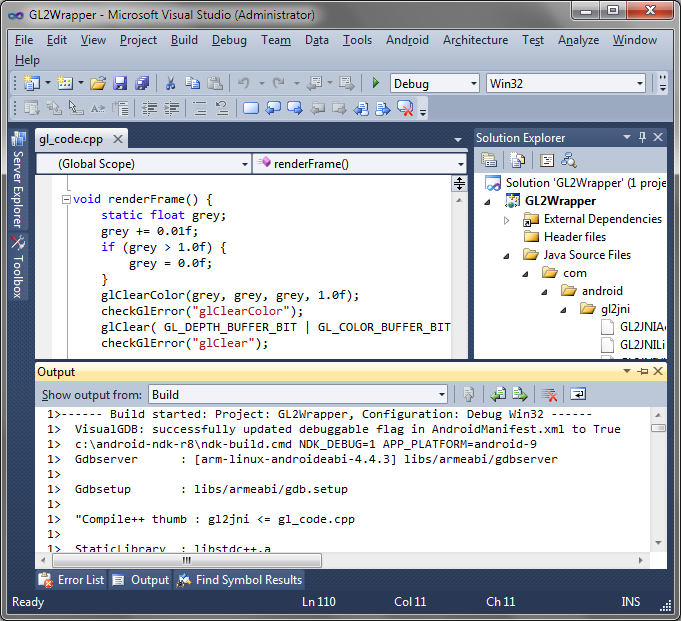
Task: Switch to the Error List tab
Action: (71, 579)
